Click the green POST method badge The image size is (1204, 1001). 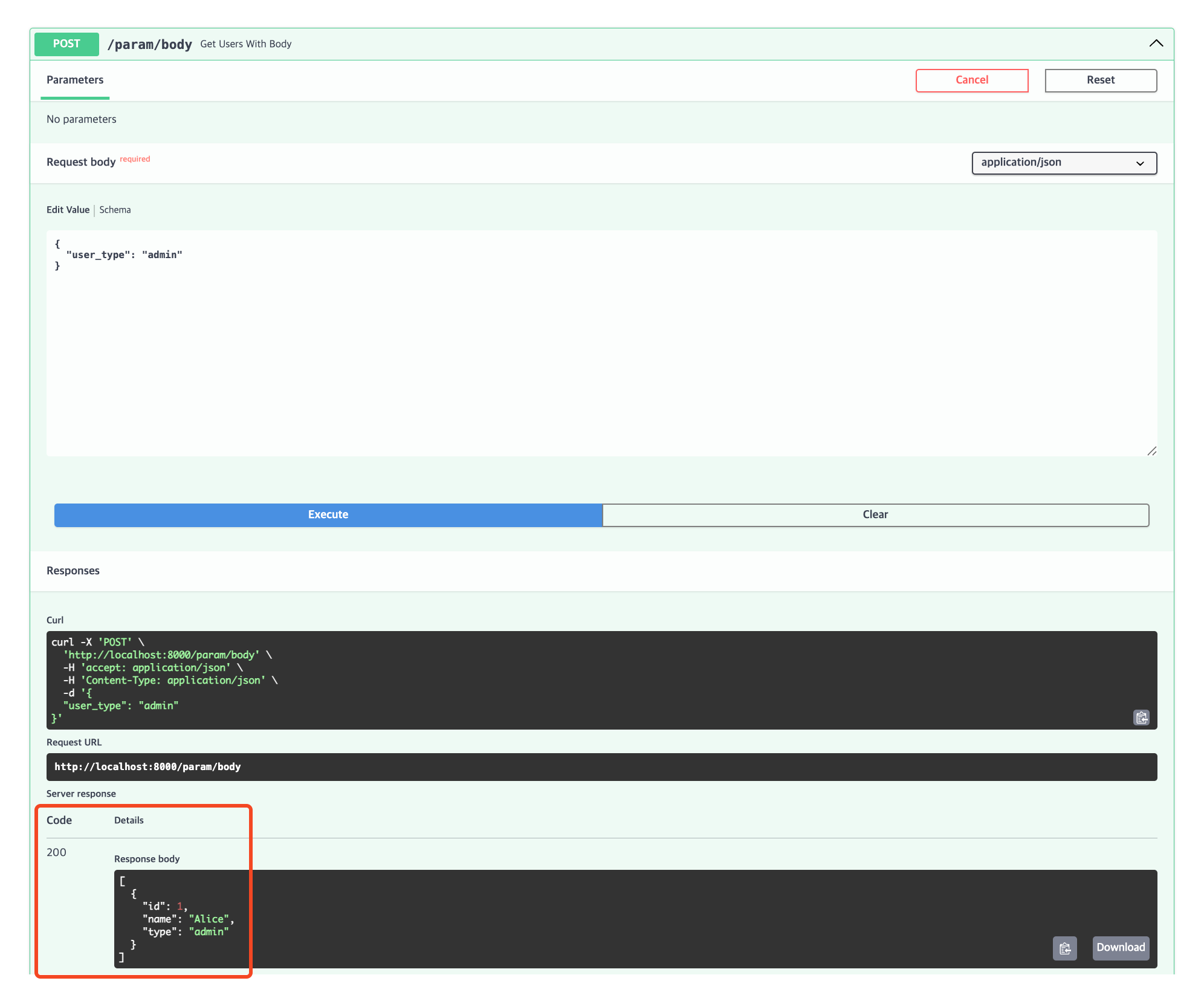[66, 44]
